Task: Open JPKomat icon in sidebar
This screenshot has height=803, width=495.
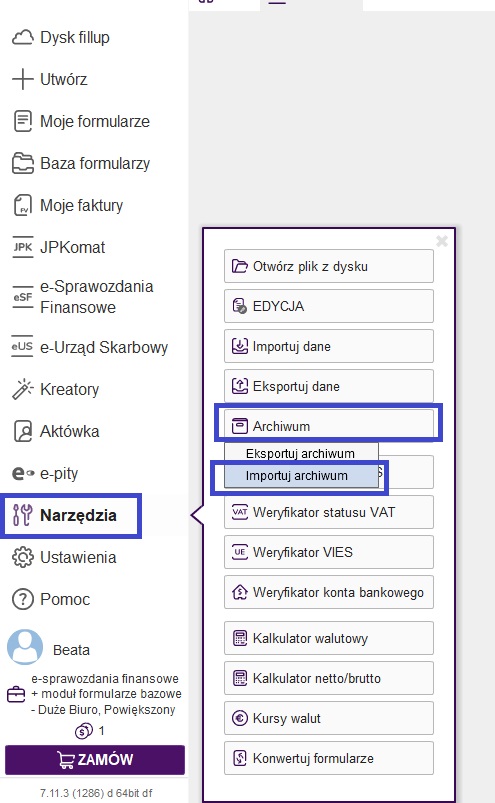Action: pyautogui.click(x=23, y=247)
